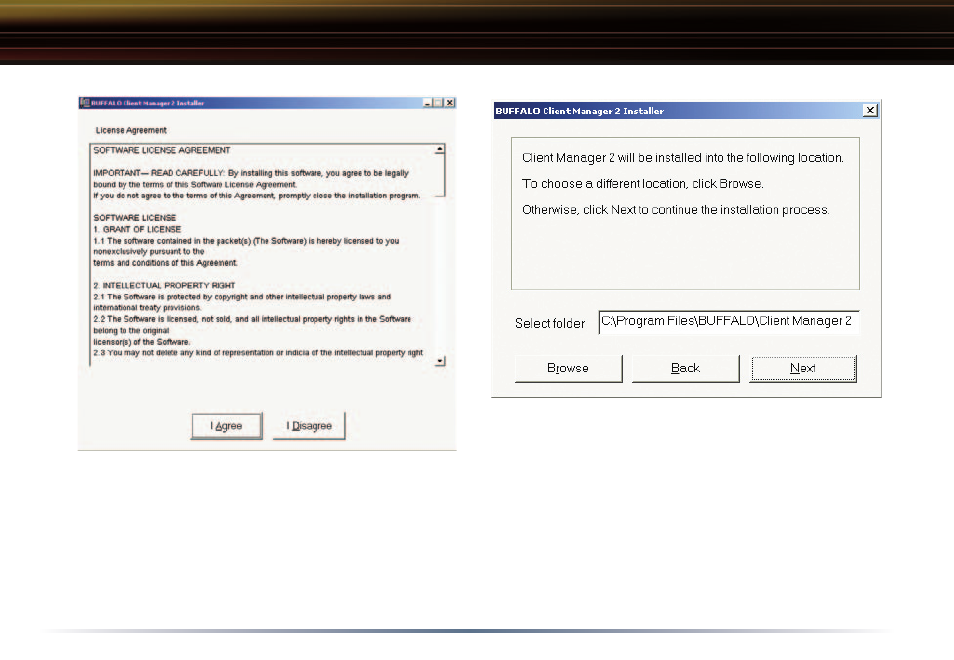Minimize the License Agreement window
This screenshot has height=660, width=954.
(428, 103)
